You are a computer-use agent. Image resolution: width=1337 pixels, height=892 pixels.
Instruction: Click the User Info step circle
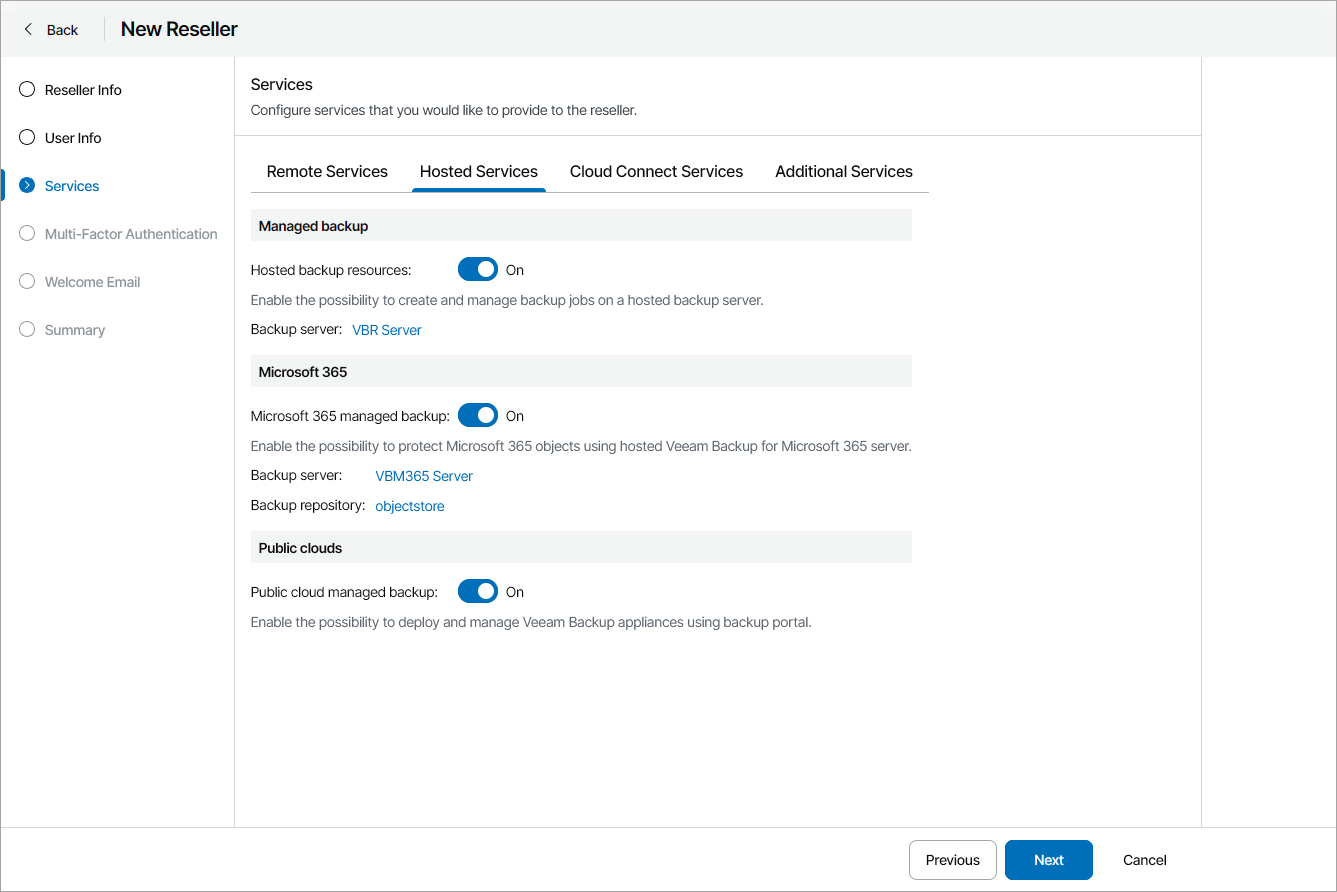pos(26,137)
